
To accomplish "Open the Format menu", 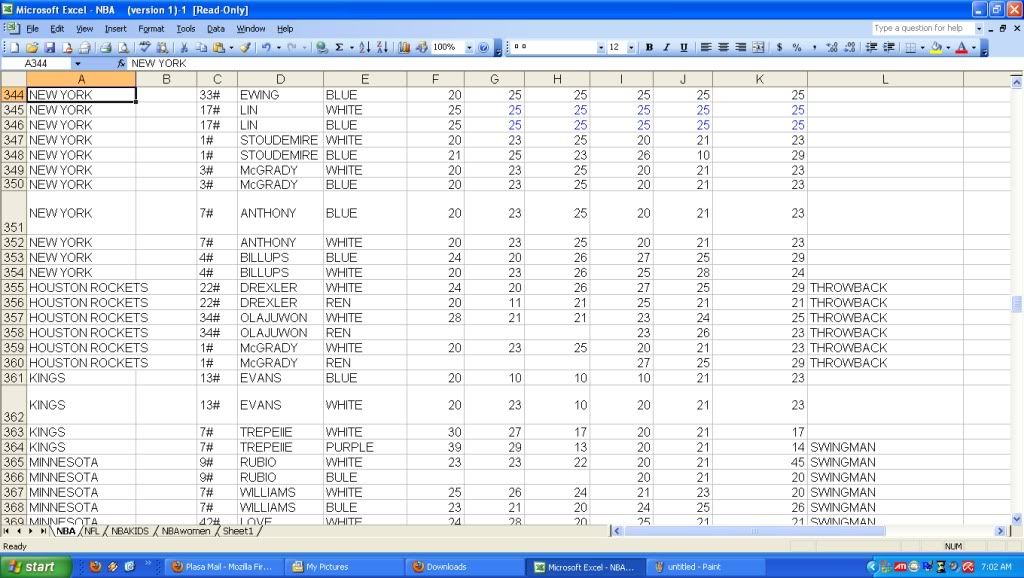I will [x=151, y=29].
